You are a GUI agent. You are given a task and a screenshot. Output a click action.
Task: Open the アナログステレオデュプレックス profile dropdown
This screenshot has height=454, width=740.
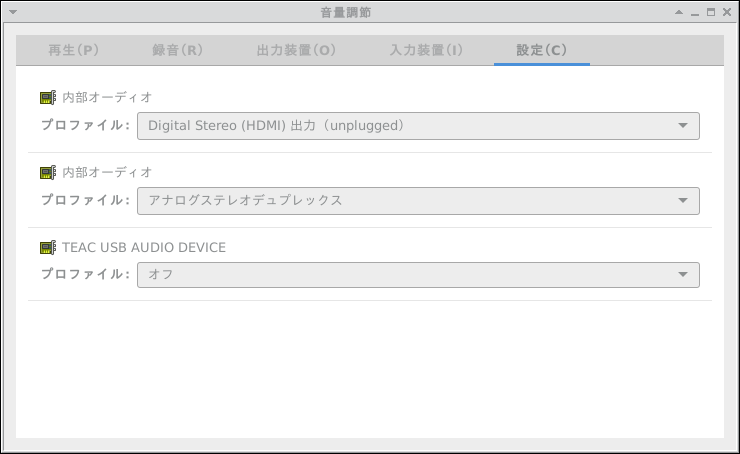pyautogui.click(x=418, y=201)
